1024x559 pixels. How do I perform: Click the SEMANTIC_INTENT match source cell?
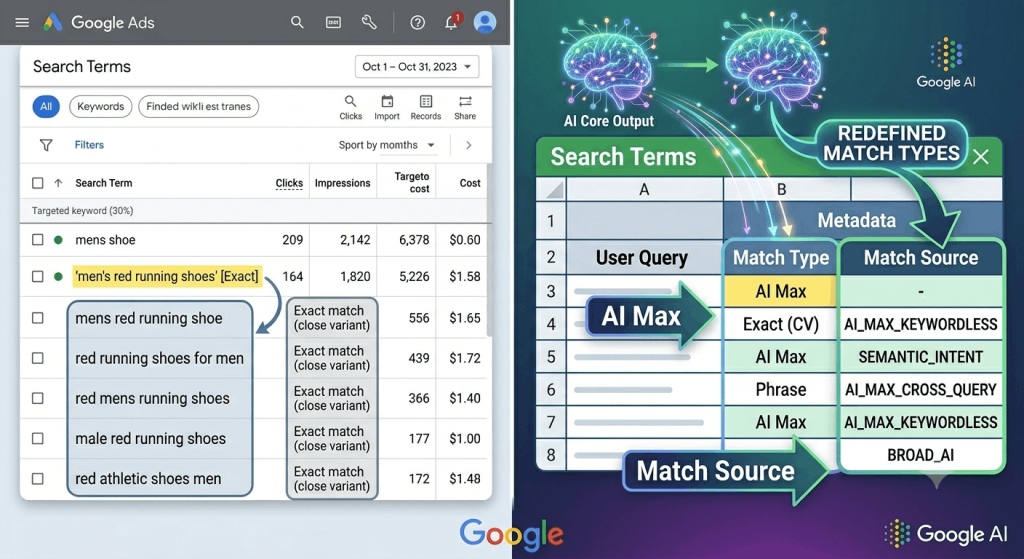[921, 357]
